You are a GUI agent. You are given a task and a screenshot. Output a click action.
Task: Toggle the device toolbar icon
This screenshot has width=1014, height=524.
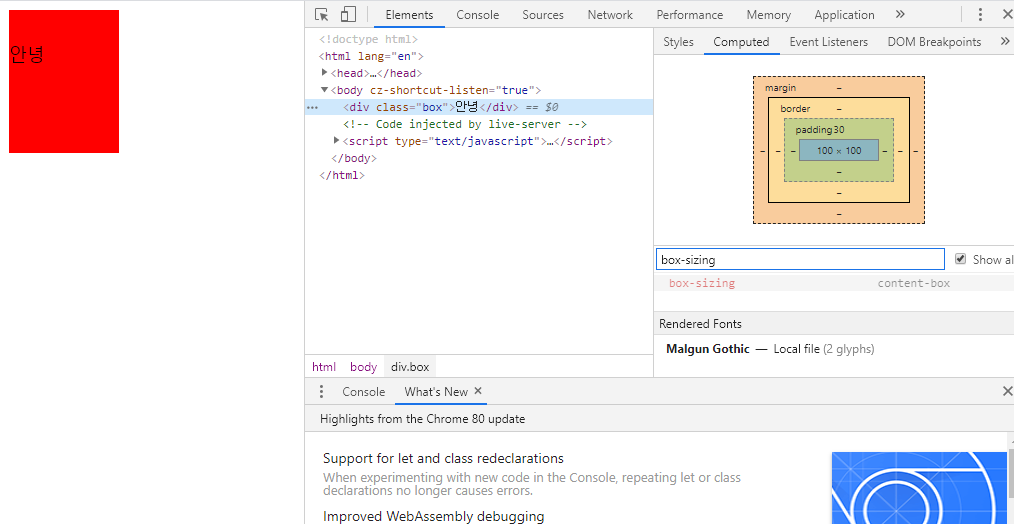point(349,14)
